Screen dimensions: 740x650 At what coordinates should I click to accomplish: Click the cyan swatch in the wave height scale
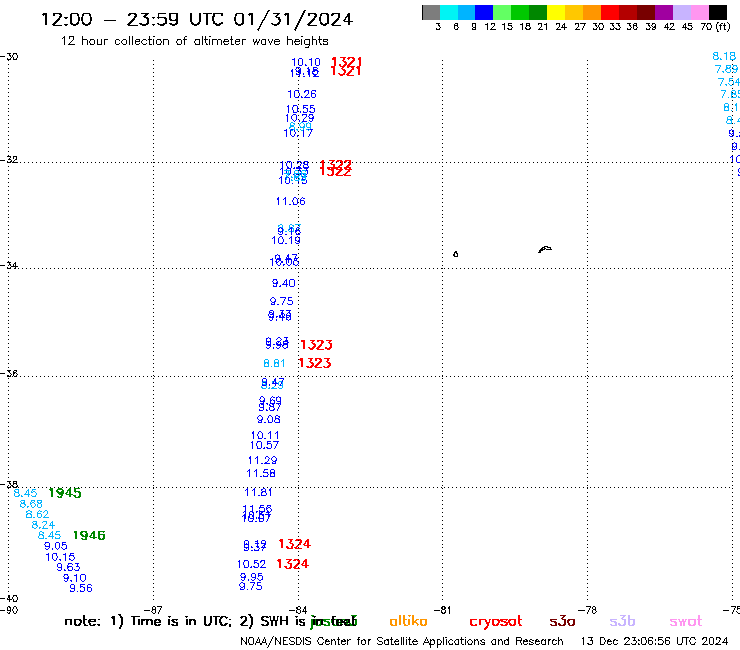click(449, 12)
